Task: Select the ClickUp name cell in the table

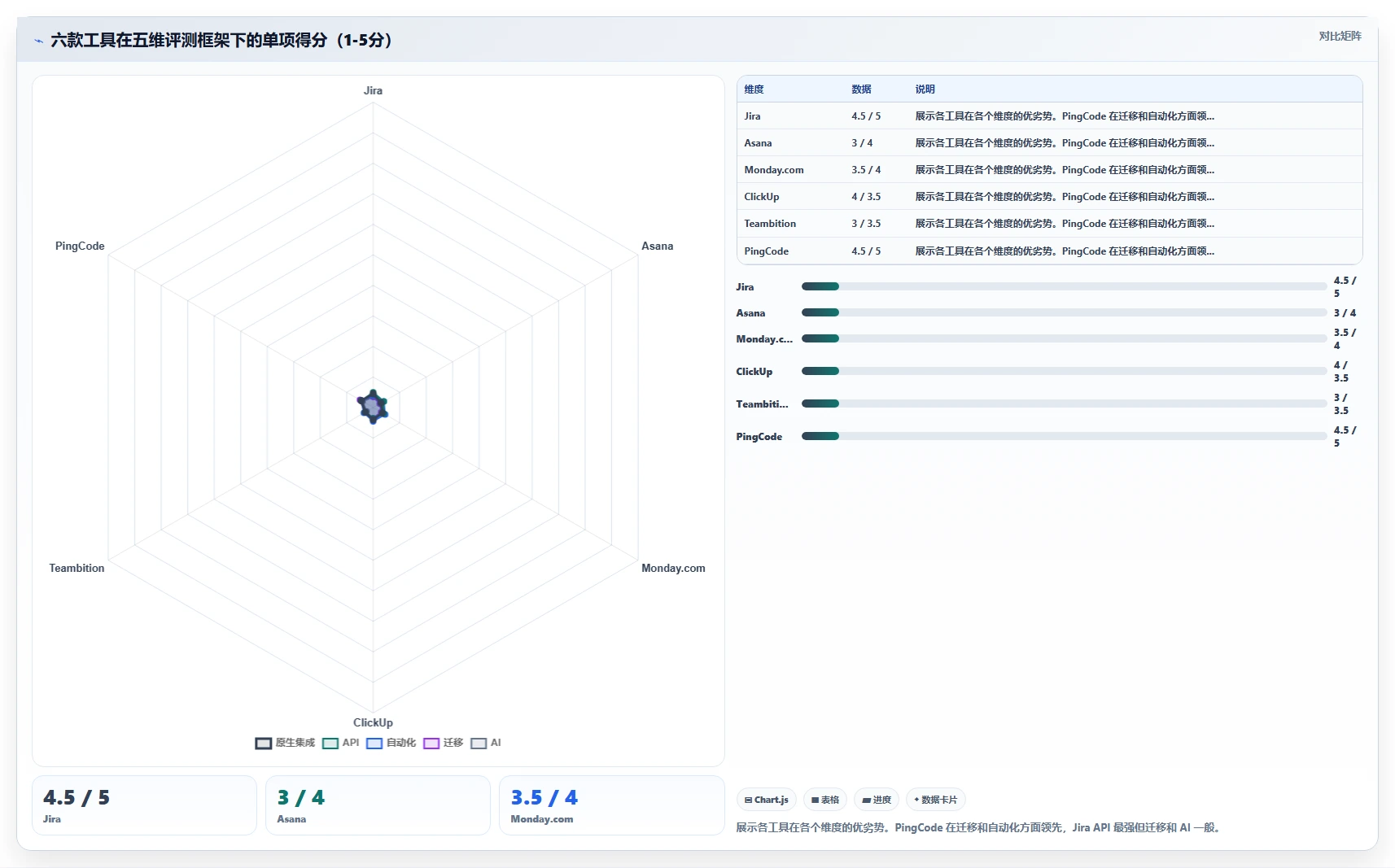Action: [x=761, y=197]
